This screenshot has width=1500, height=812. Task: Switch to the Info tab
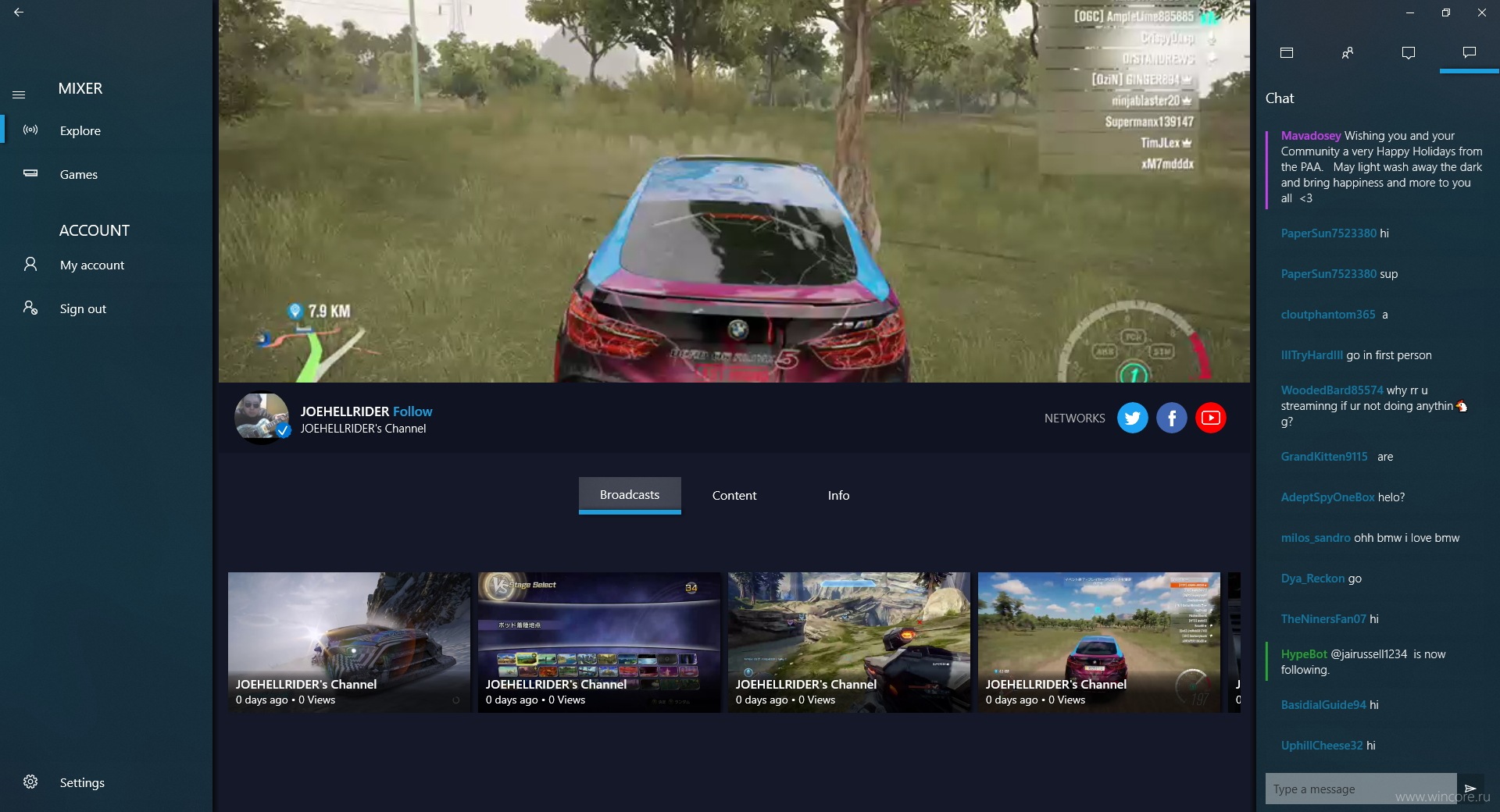tap(838, 495)
